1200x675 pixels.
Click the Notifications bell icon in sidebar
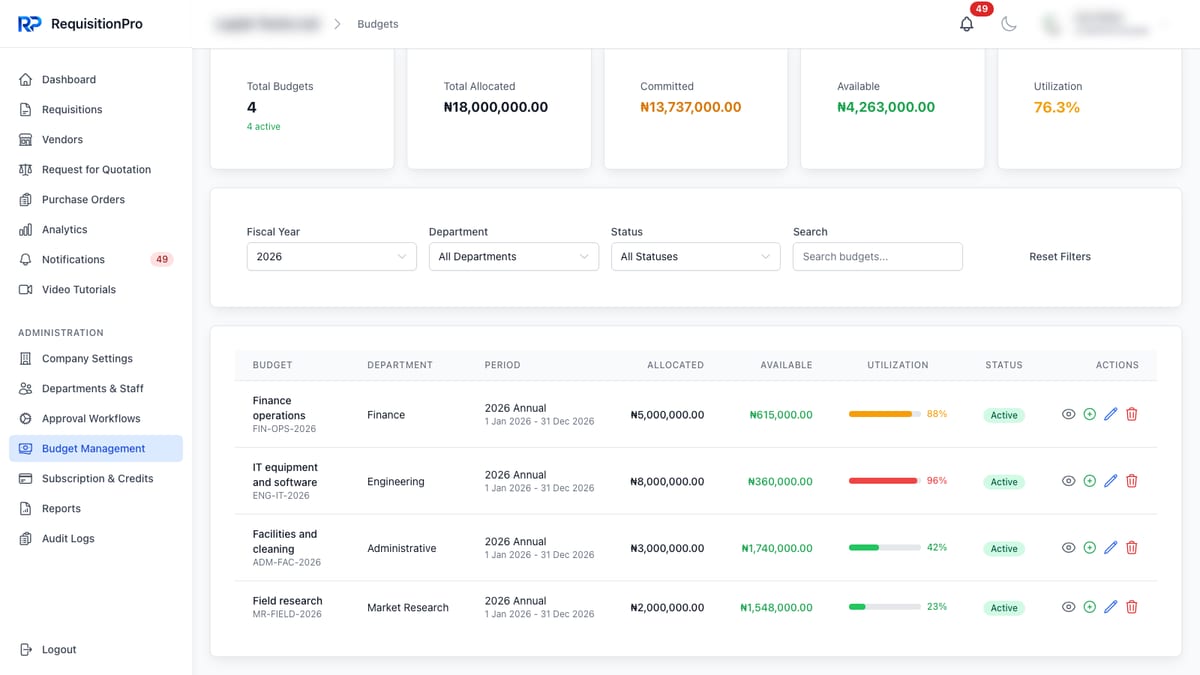26,260
